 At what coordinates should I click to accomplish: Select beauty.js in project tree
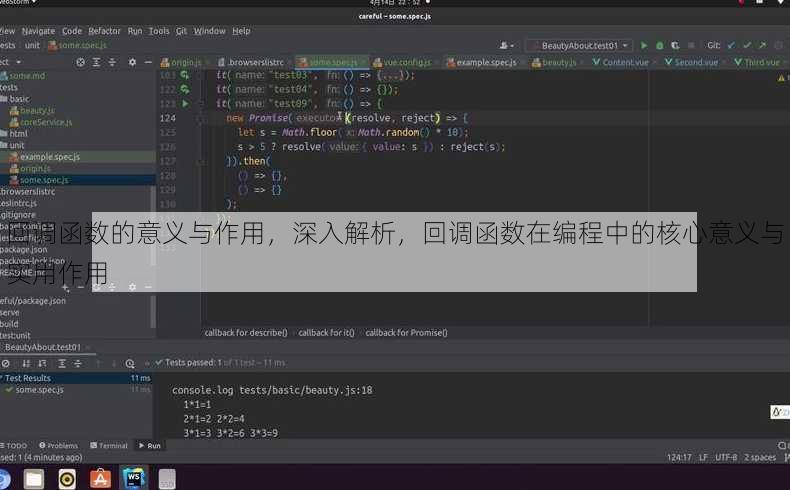33,111
